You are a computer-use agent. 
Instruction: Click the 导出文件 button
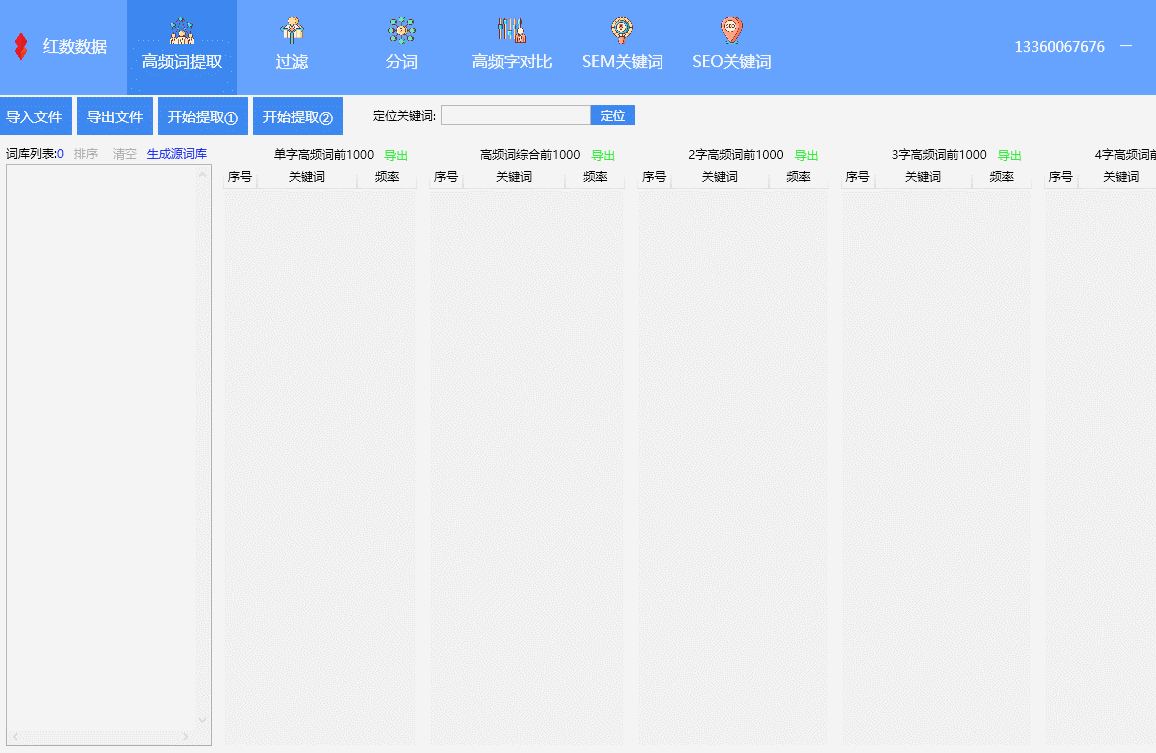coord(115,116)
